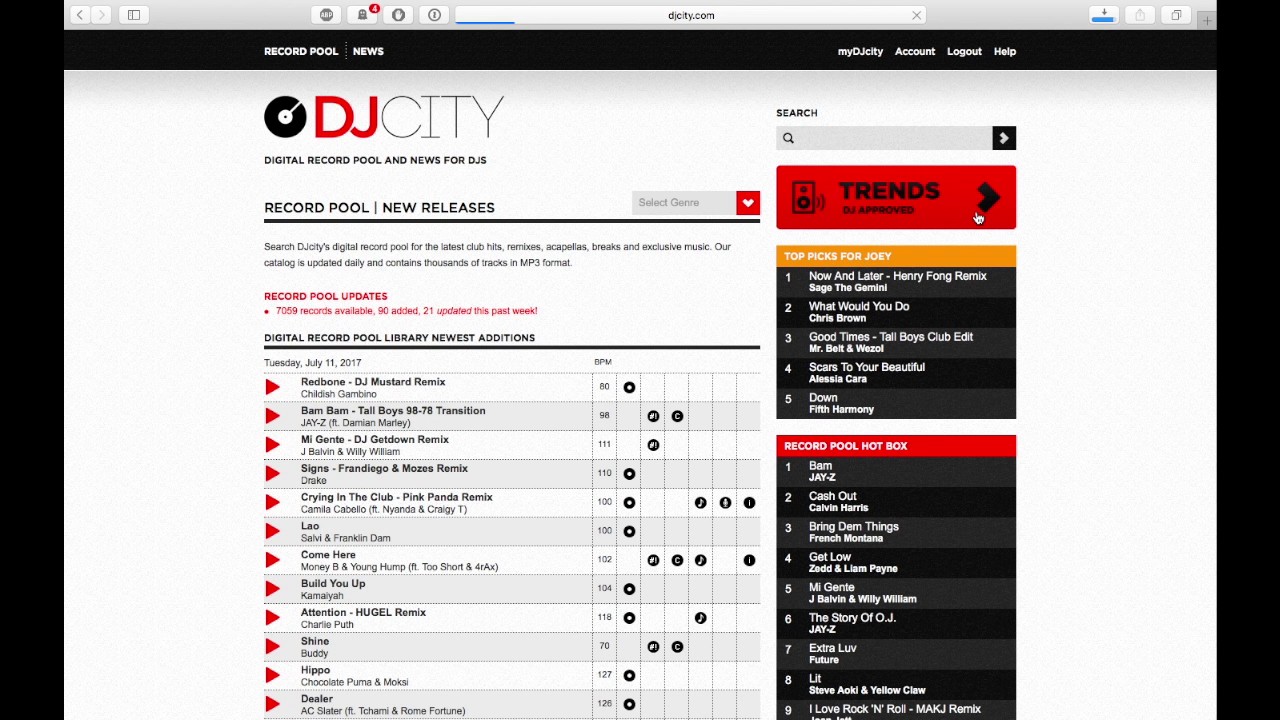
Task: Play the Redbone DJ Mustard Remix preview
Action: [x=272, y=387]
